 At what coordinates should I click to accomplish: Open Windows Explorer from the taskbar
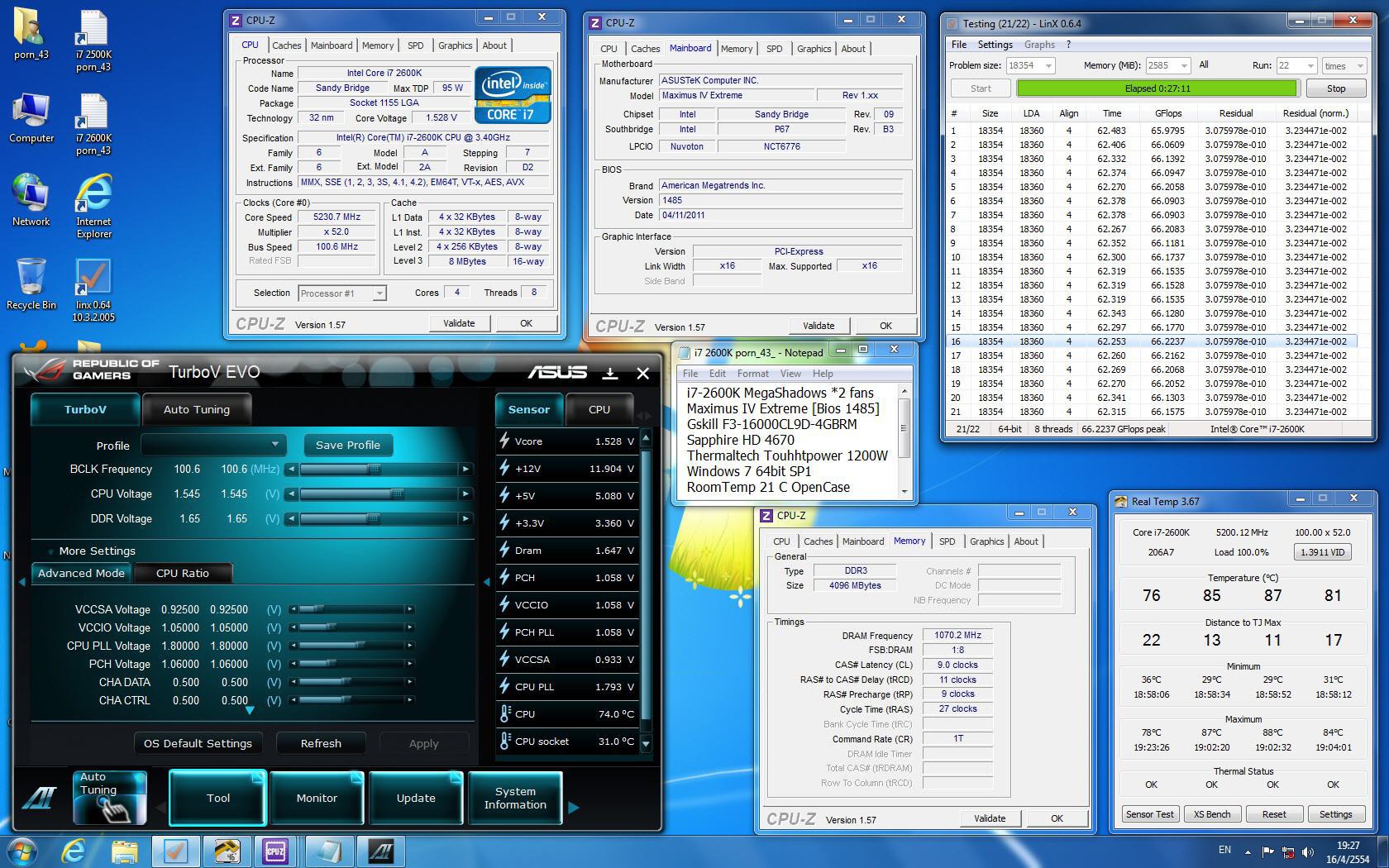(x=124, y=851)
